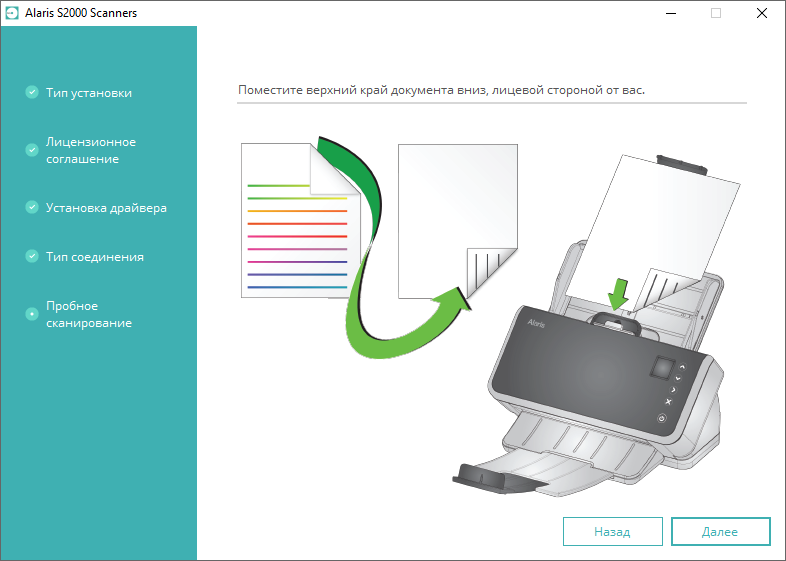786x561 pixels.
Task: Go back with the Назад button
Action: [613, 531]
